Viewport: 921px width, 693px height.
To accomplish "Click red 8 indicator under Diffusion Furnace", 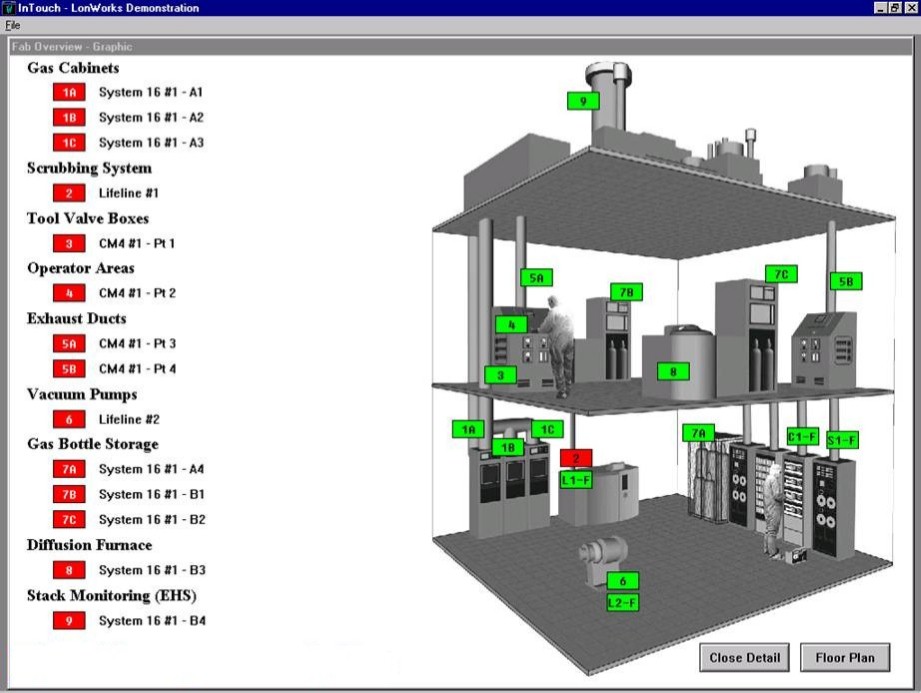I will [x=69, y=570].
